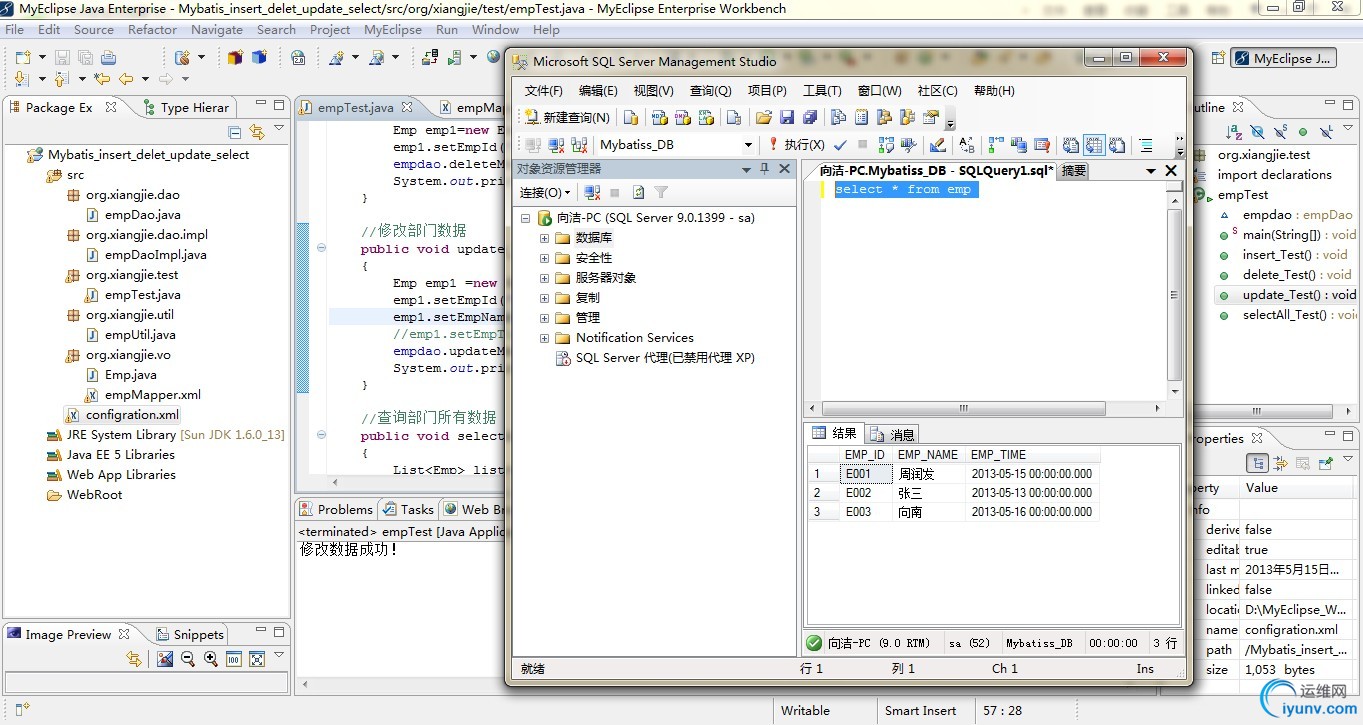This screenshot has height=725, width=1363.
Task: Select the 结果 results tab
Action: [x=836, y=433]
